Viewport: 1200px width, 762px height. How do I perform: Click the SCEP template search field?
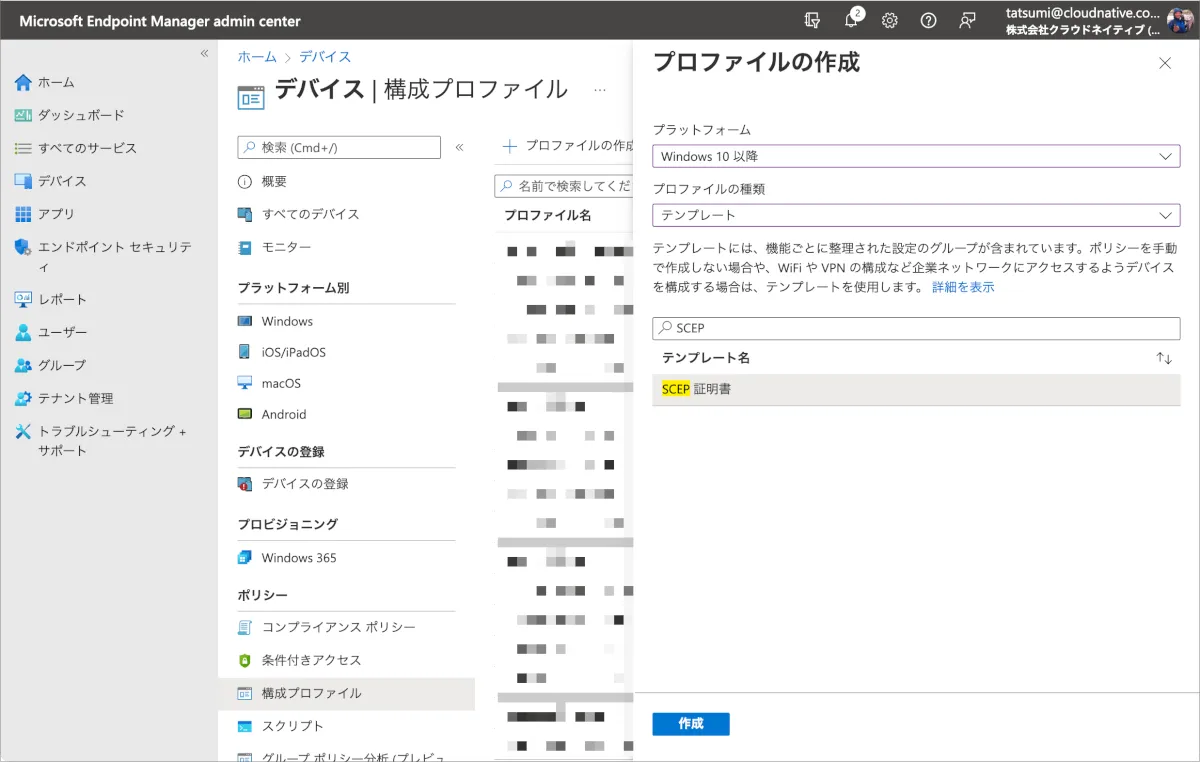pyautogui.click(x=915, y=328)
